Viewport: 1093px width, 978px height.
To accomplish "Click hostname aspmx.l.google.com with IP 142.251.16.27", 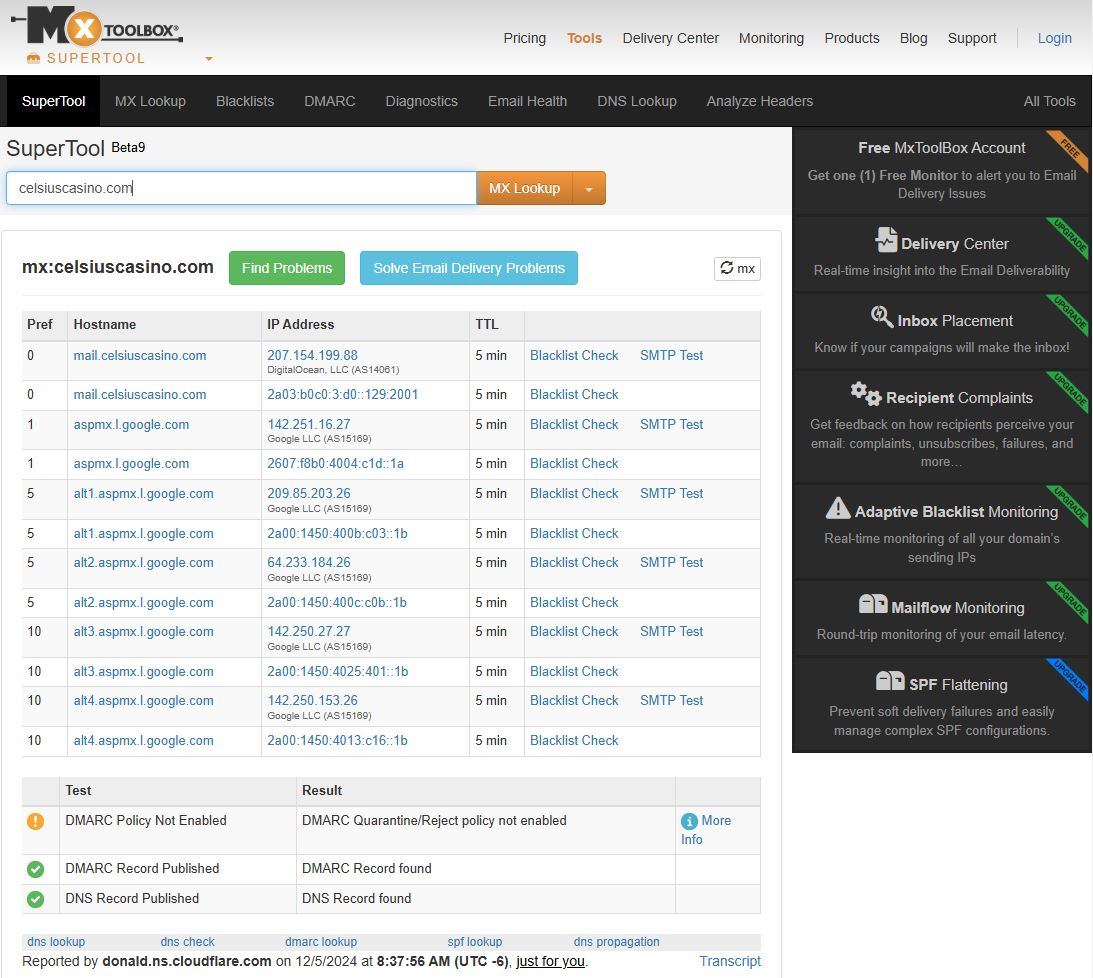I will click(131, 425).
